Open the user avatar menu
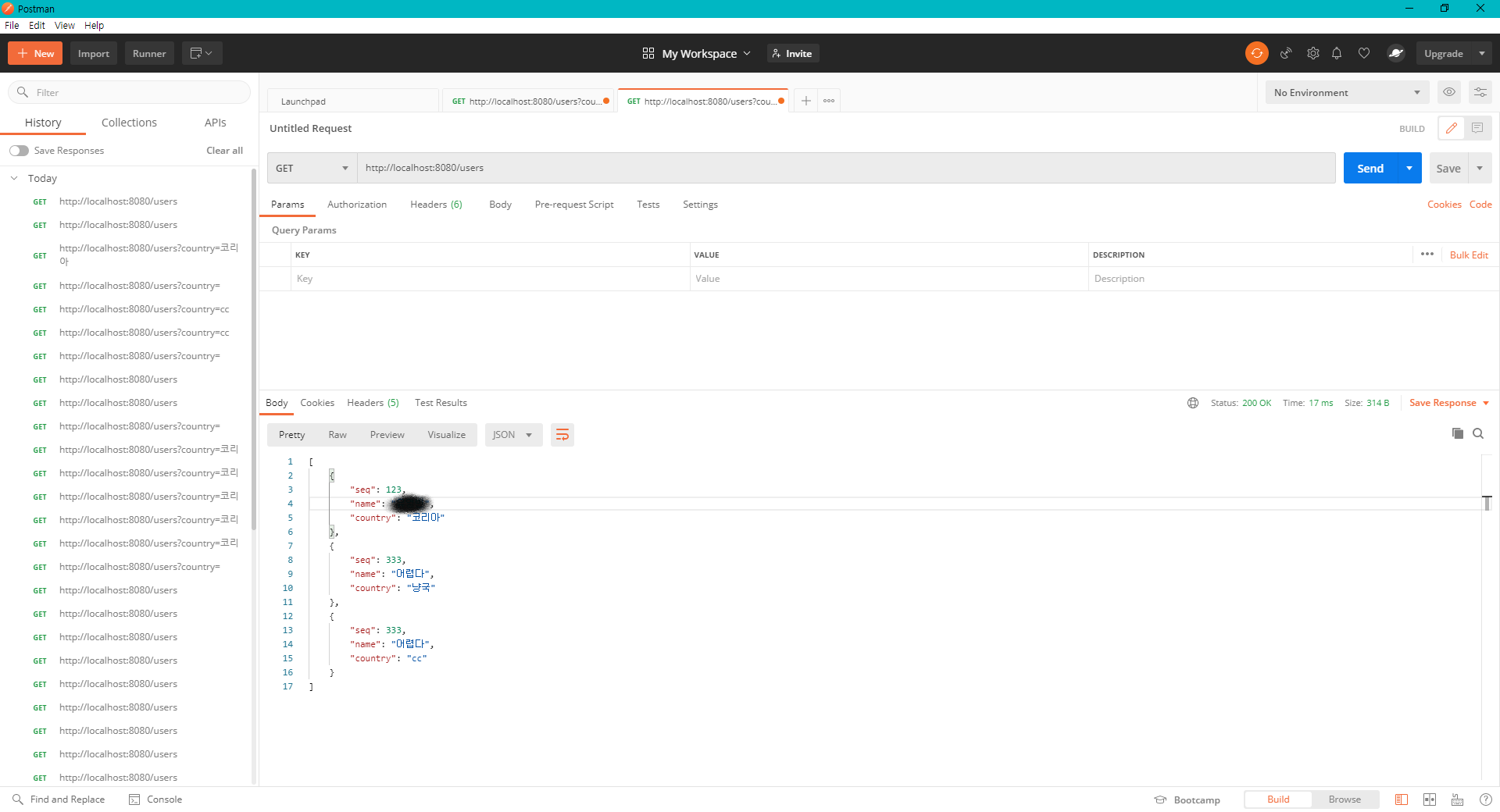Screen dimensions: 1500x812 [1396, 53]
